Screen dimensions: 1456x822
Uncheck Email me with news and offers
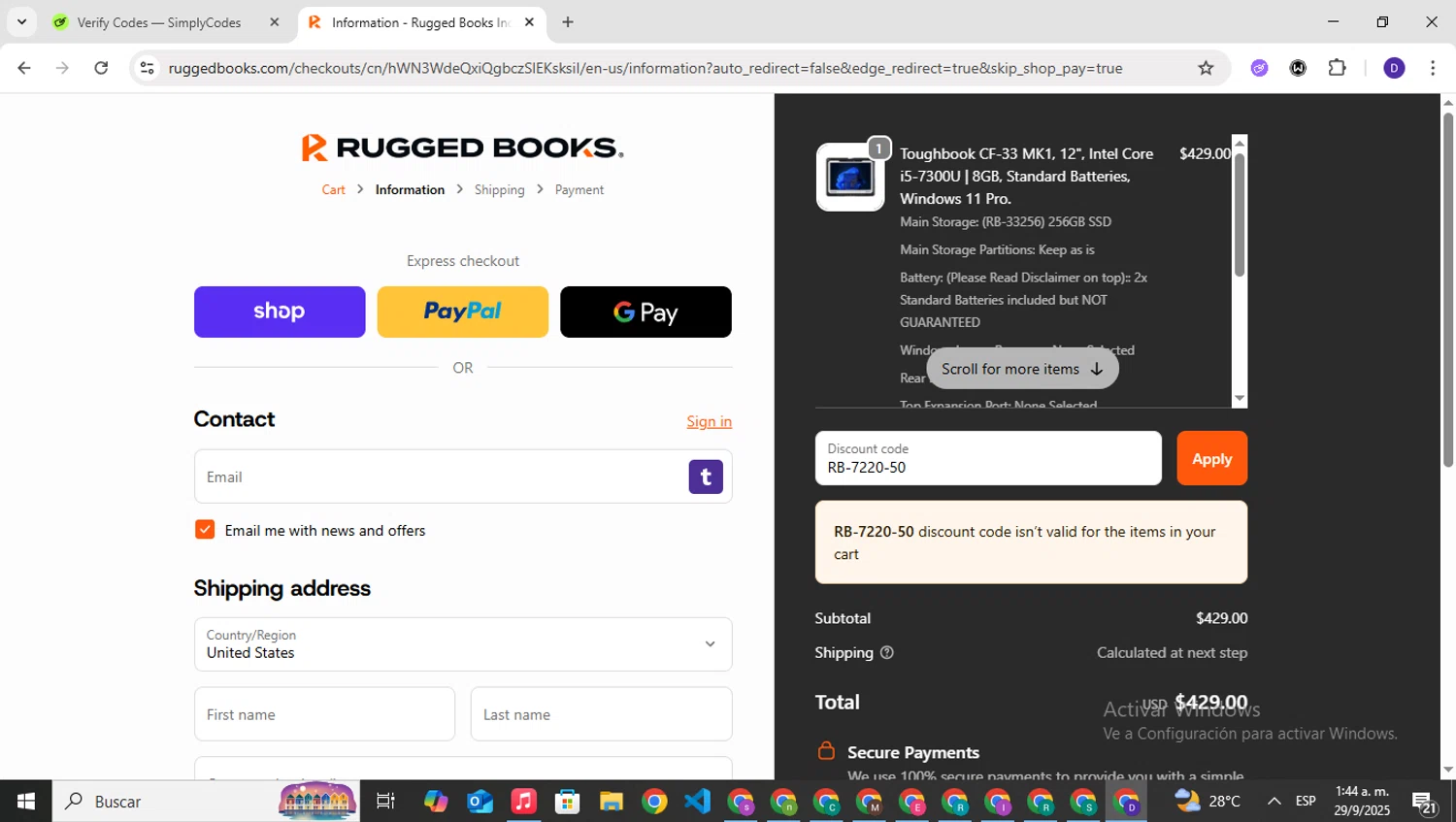(x=205, y=530)
